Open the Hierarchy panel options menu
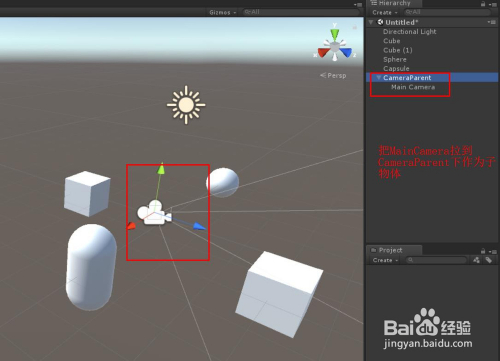The height and width of the screenshot is (361, 500). 492,4
